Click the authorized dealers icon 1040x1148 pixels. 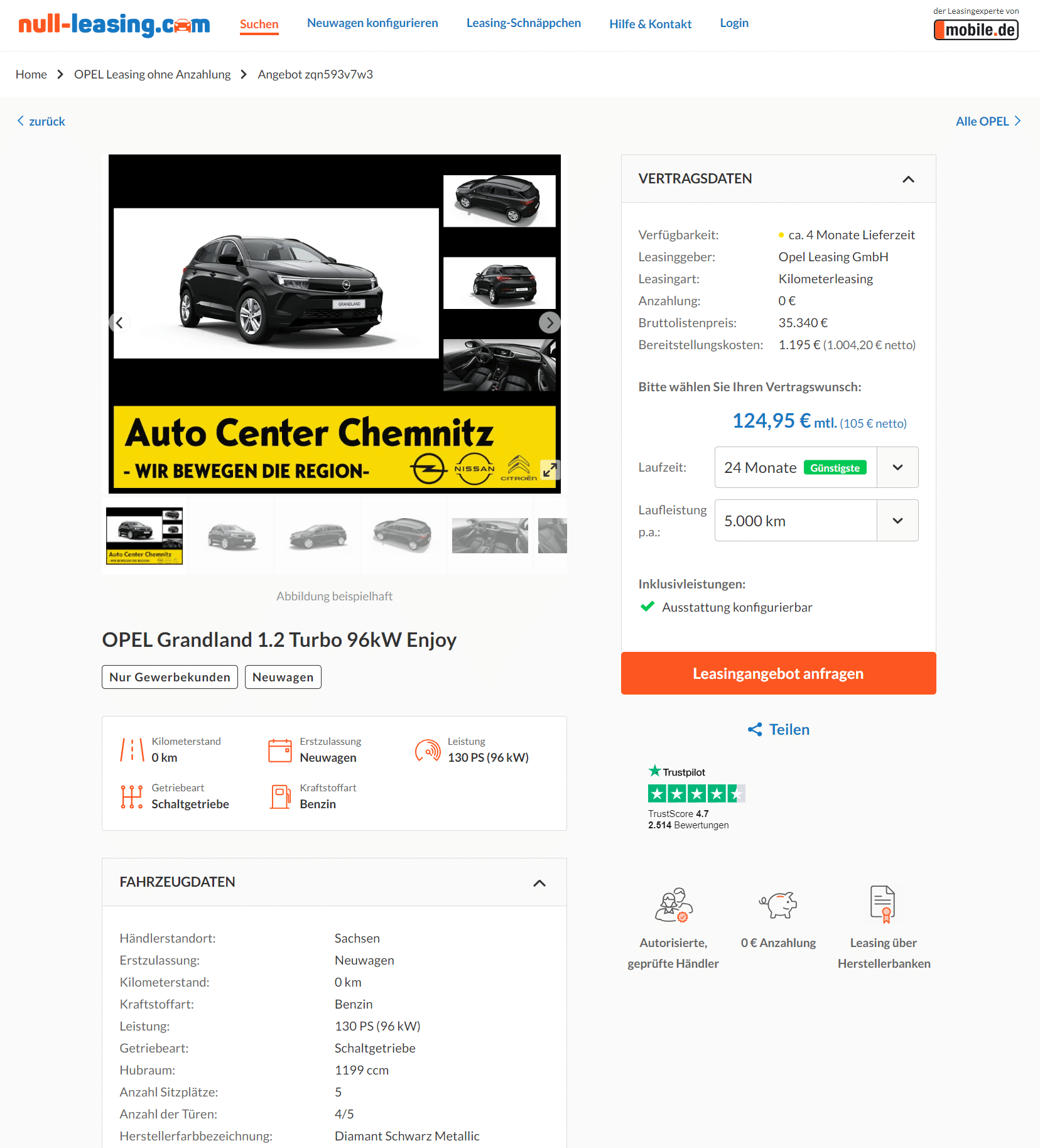tap(673, 904)
